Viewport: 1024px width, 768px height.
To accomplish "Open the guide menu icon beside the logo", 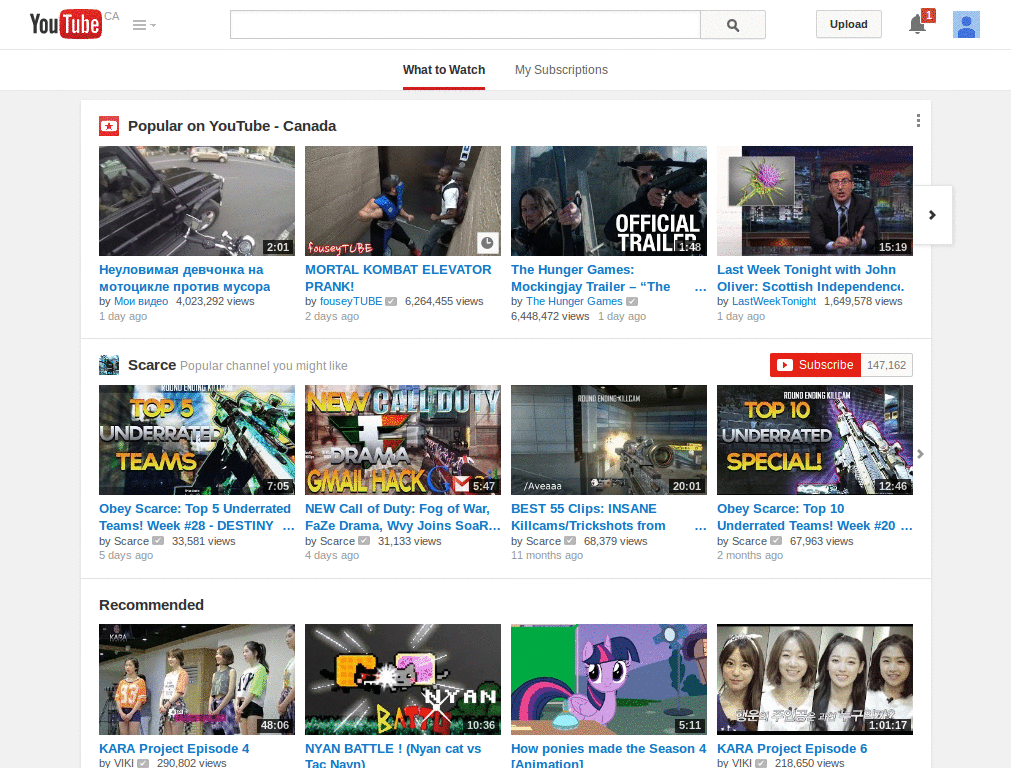I will coord(144,25).
